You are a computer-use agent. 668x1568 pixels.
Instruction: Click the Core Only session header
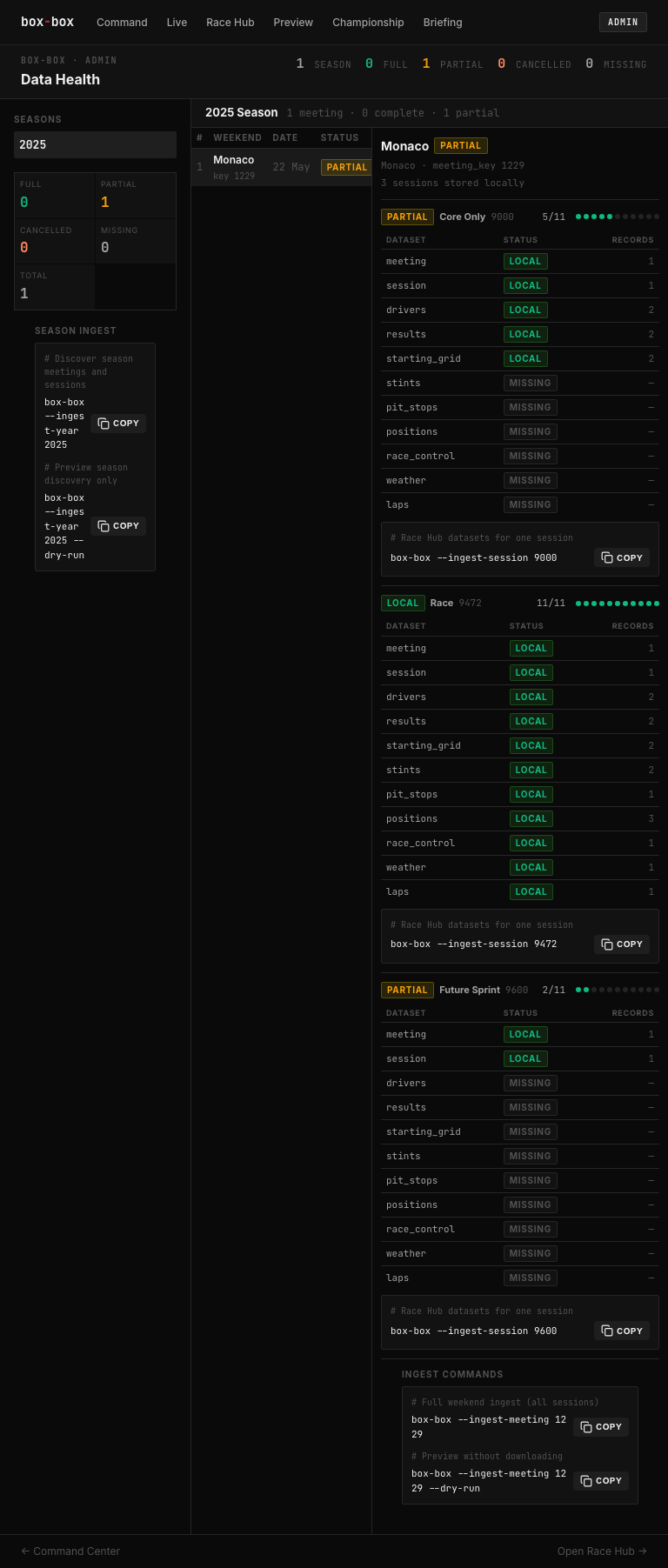[520, 217]
